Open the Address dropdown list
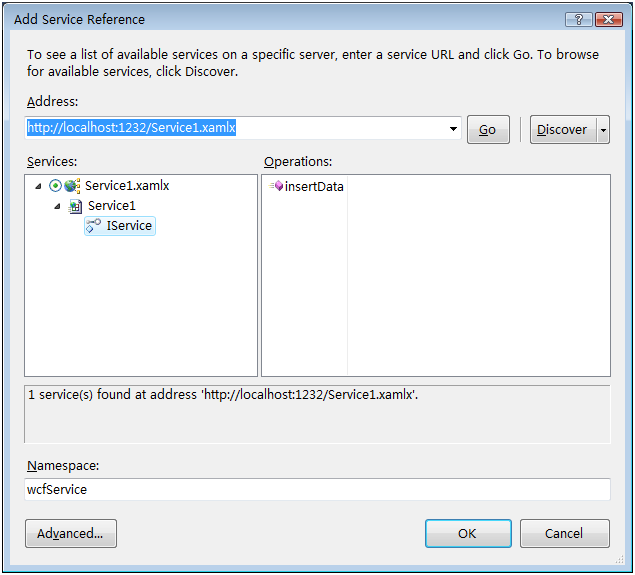The image size is (635, 575). tap(453, 129)
